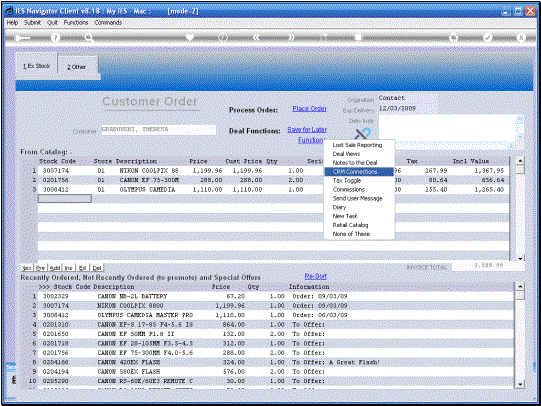Click the heart favorites toolbar icon

[190, 37]
